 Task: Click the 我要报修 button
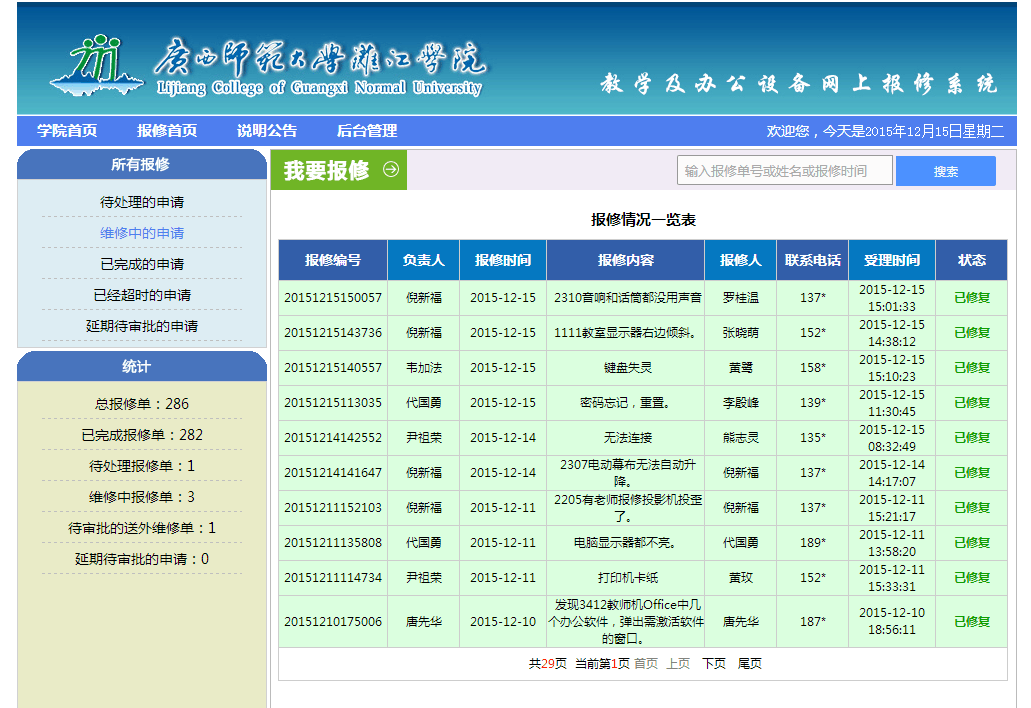pos(327,170)
